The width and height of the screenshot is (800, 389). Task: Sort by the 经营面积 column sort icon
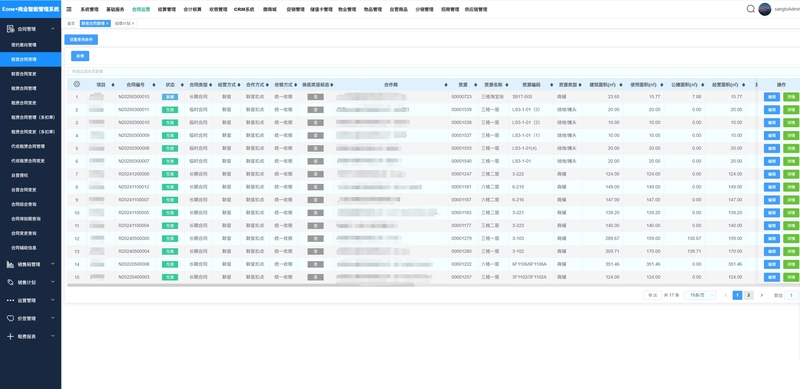(744, 85)
